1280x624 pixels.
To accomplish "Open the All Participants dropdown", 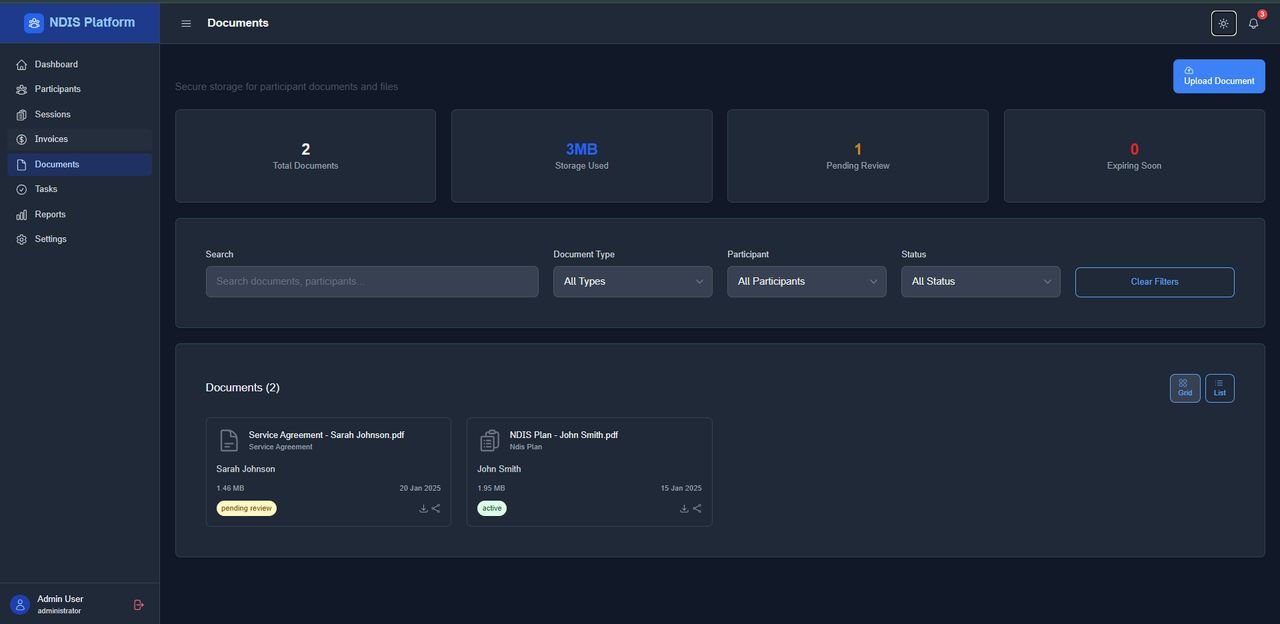I will tap(807, 281).
